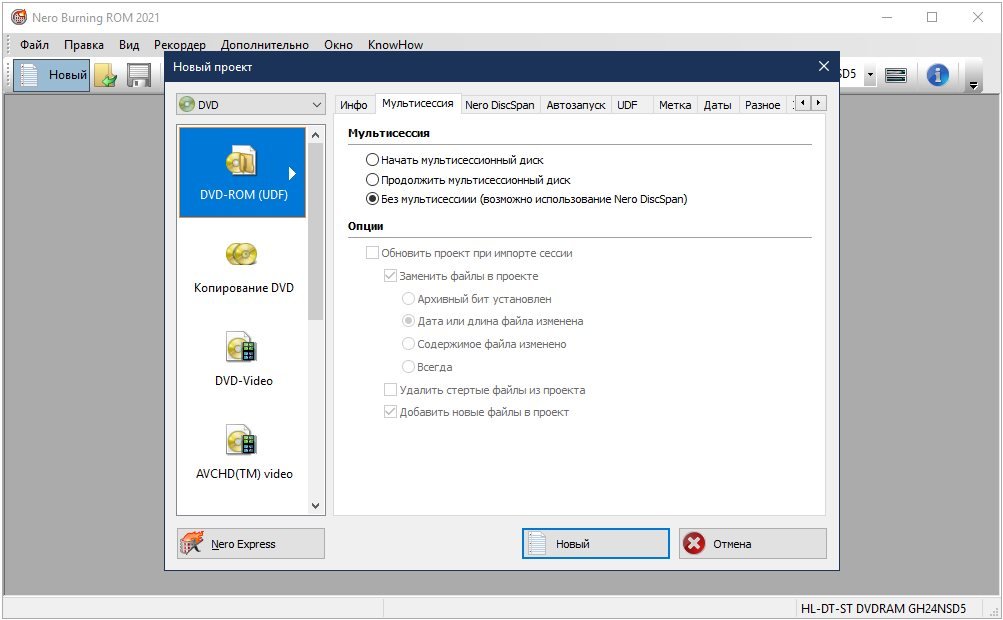Click the blue info icon in toolbar
Screen dimensions: 1003x620
pyautogui.click(x=937, y=76)
